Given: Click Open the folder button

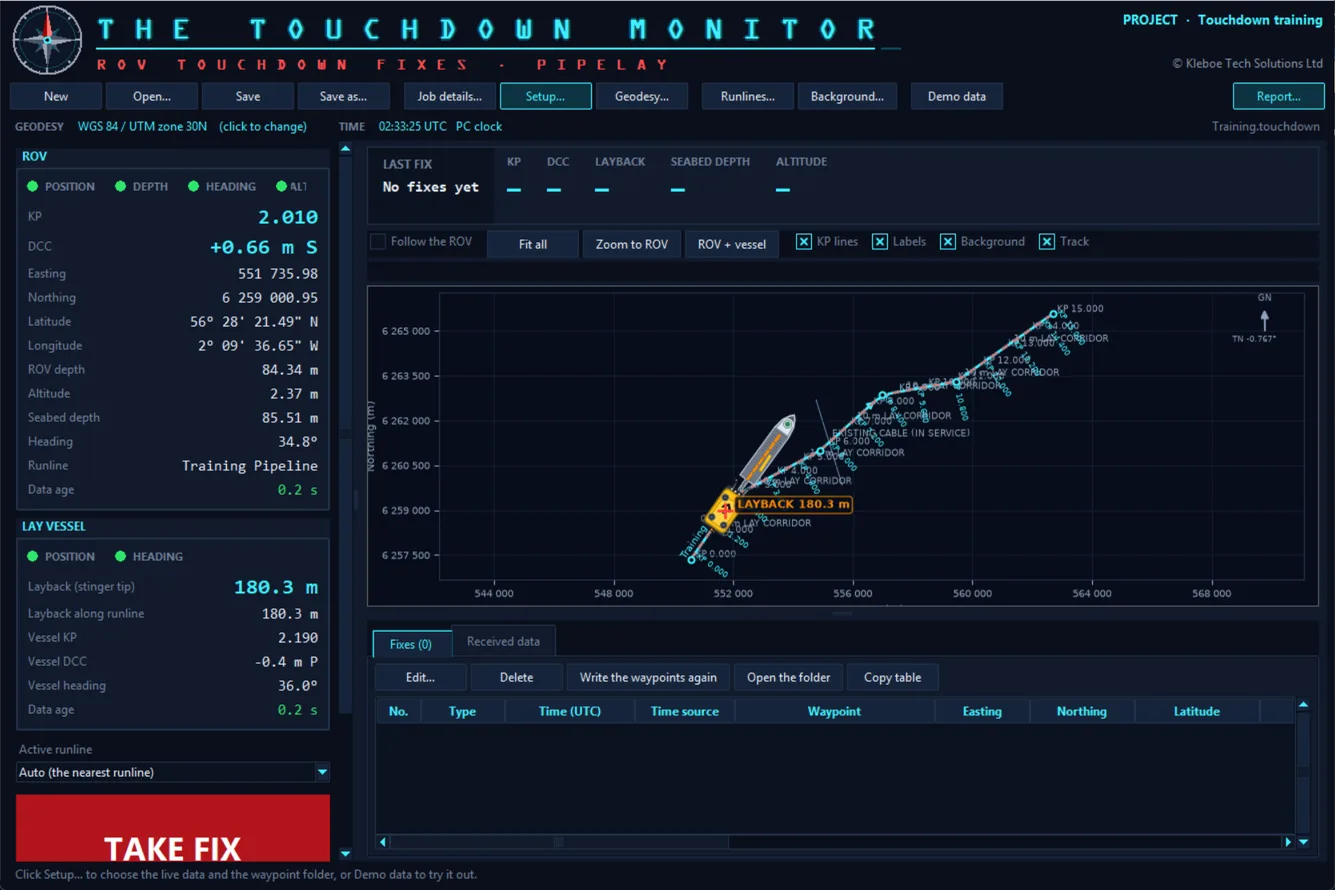Looking at the screenshot, I should [789, 677].
